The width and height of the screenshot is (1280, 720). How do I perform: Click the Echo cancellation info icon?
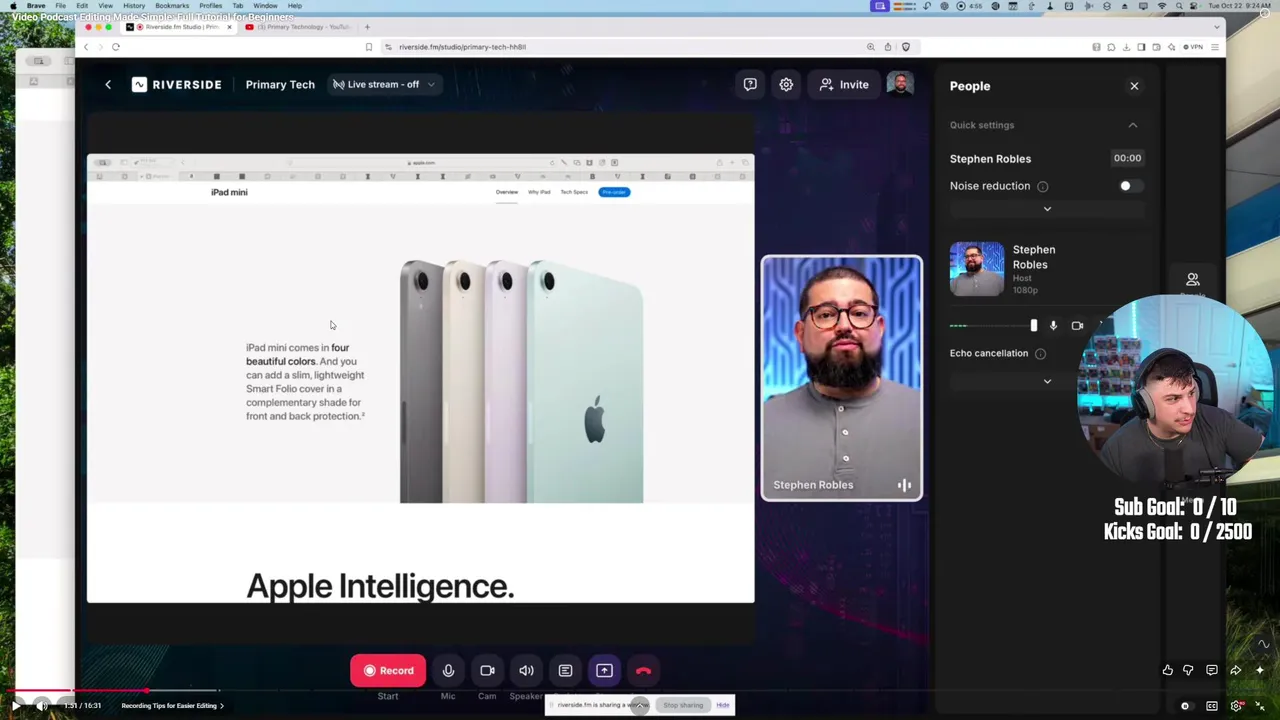click(x=1040, y=353)
